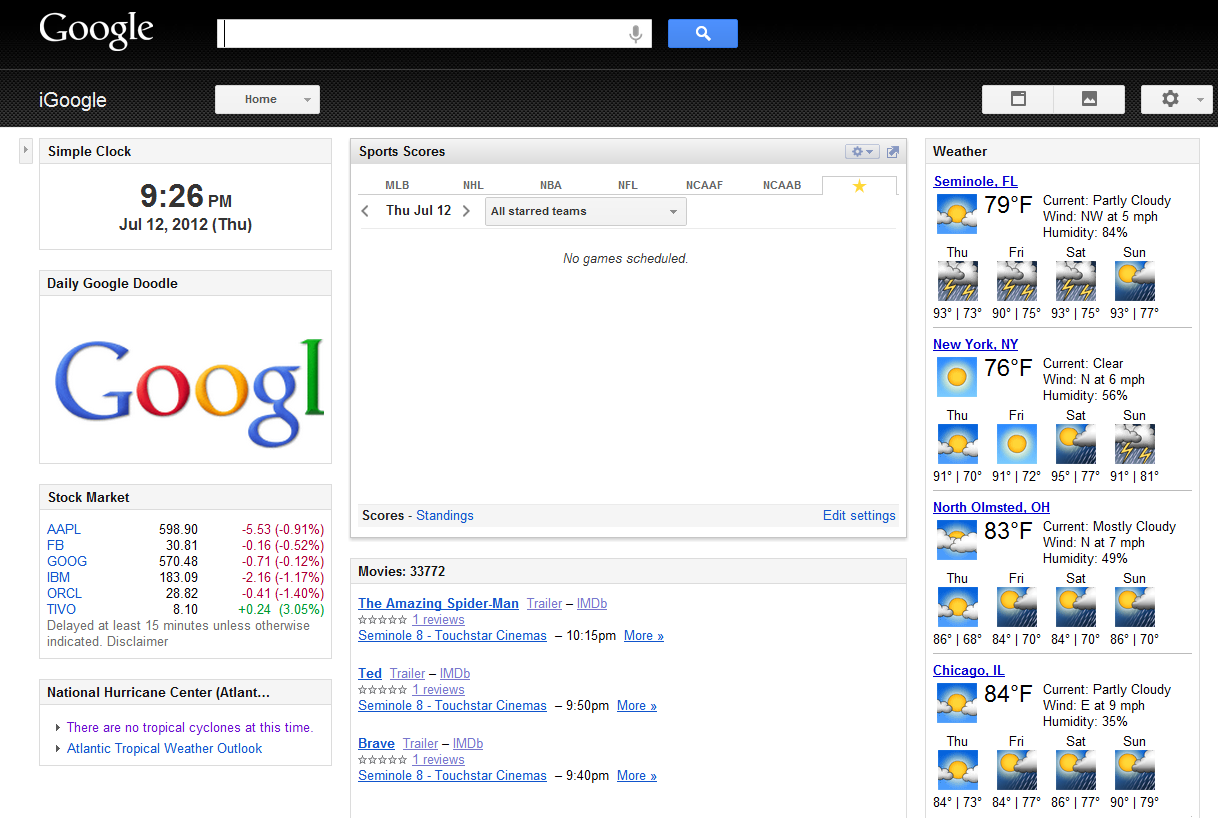Switch to the NFL tab
1218x818 pixels.
628,185
